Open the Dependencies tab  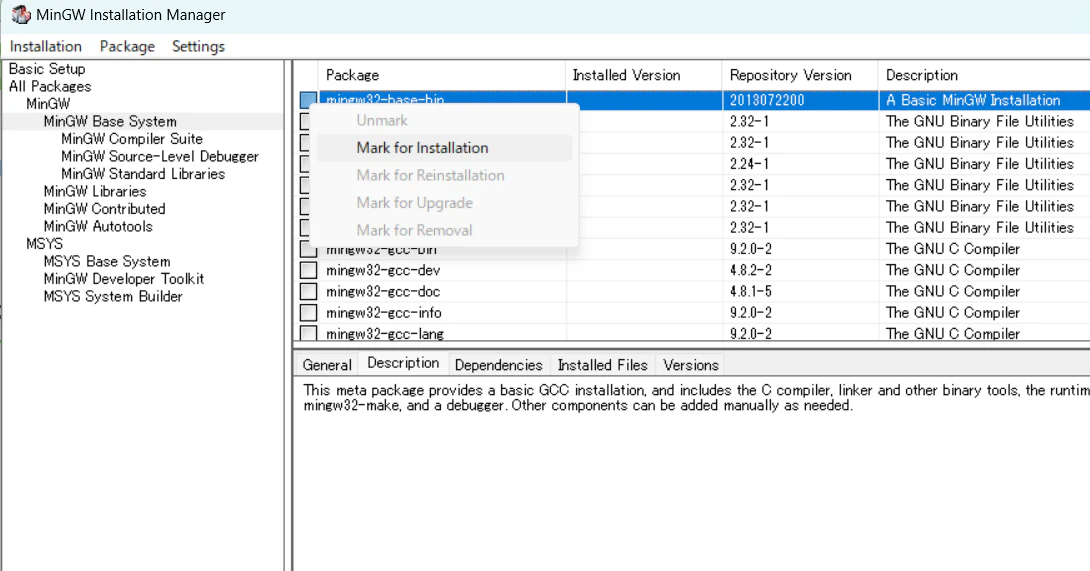pos(498,365)
